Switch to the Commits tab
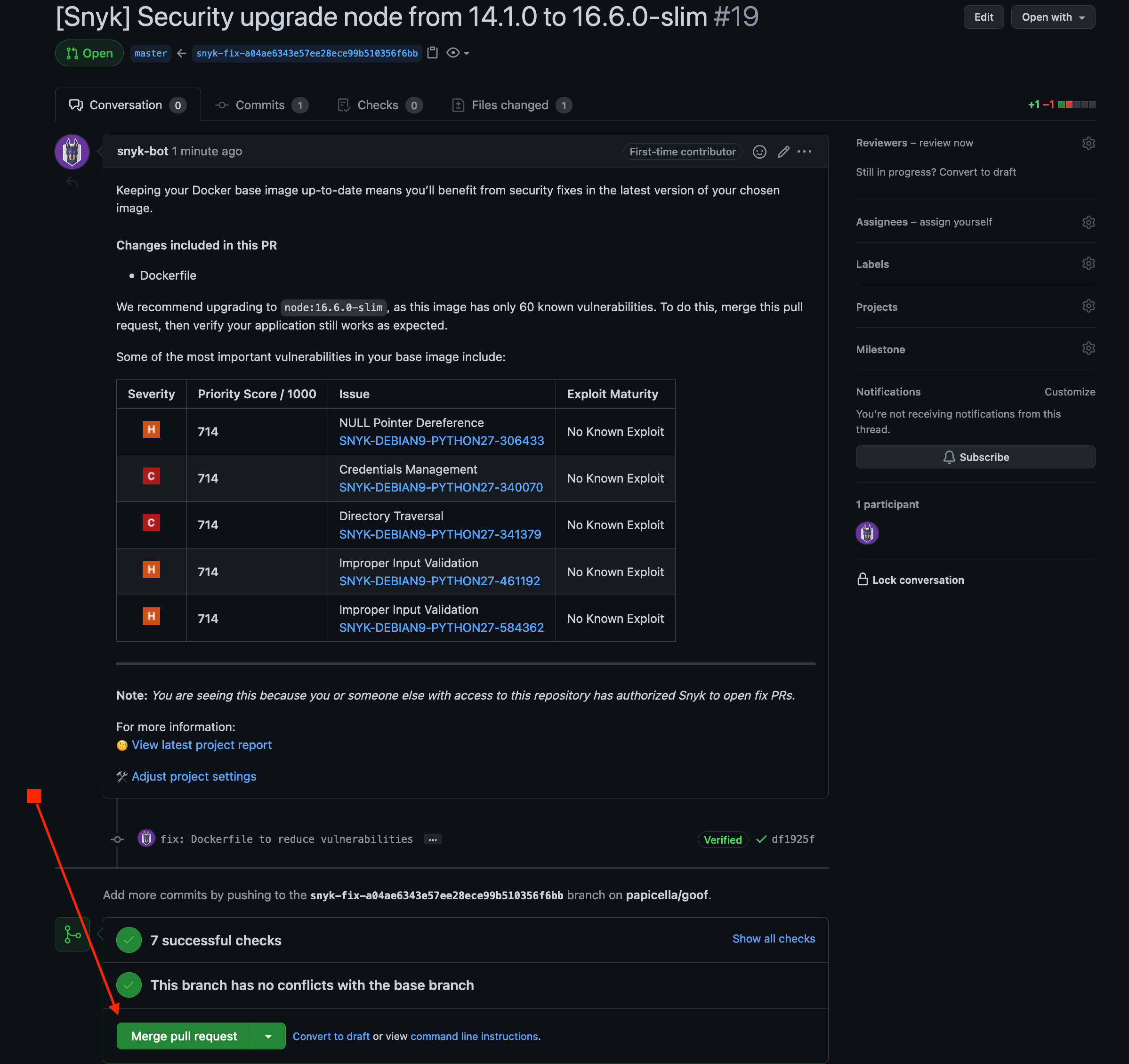The height and width of the screenshot is (1064, 1129). pos(261,105)
